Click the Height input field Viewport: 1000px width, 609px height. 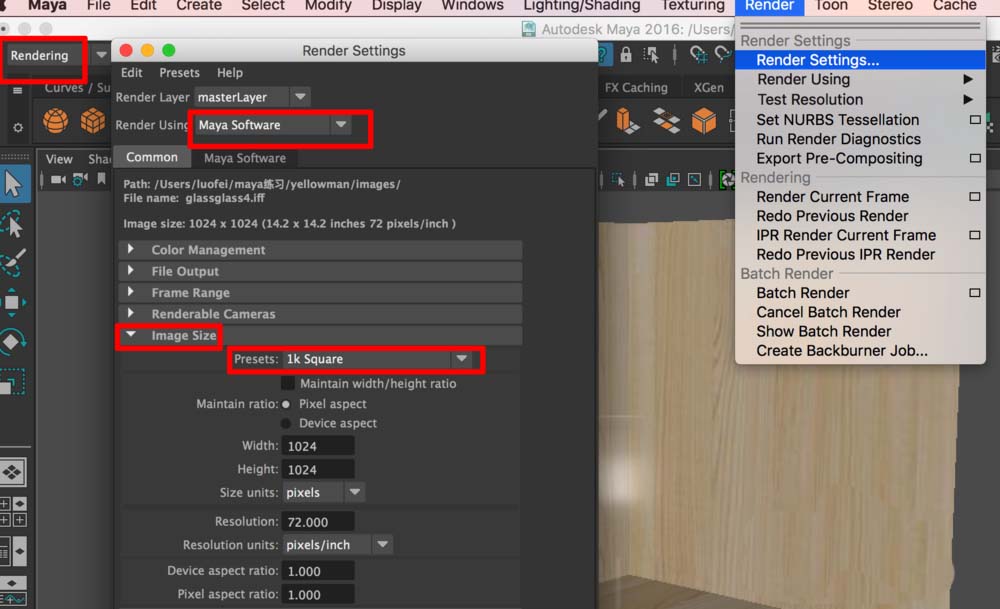[318, 470]
